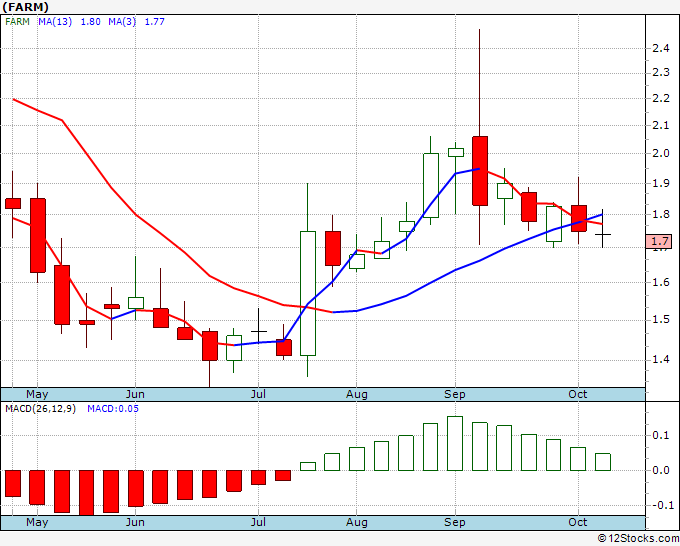Select Jul on the MACD panel month axis
The width and height of the screenshot is (680, 546).
pyautogui.click(x=258, y=522)
